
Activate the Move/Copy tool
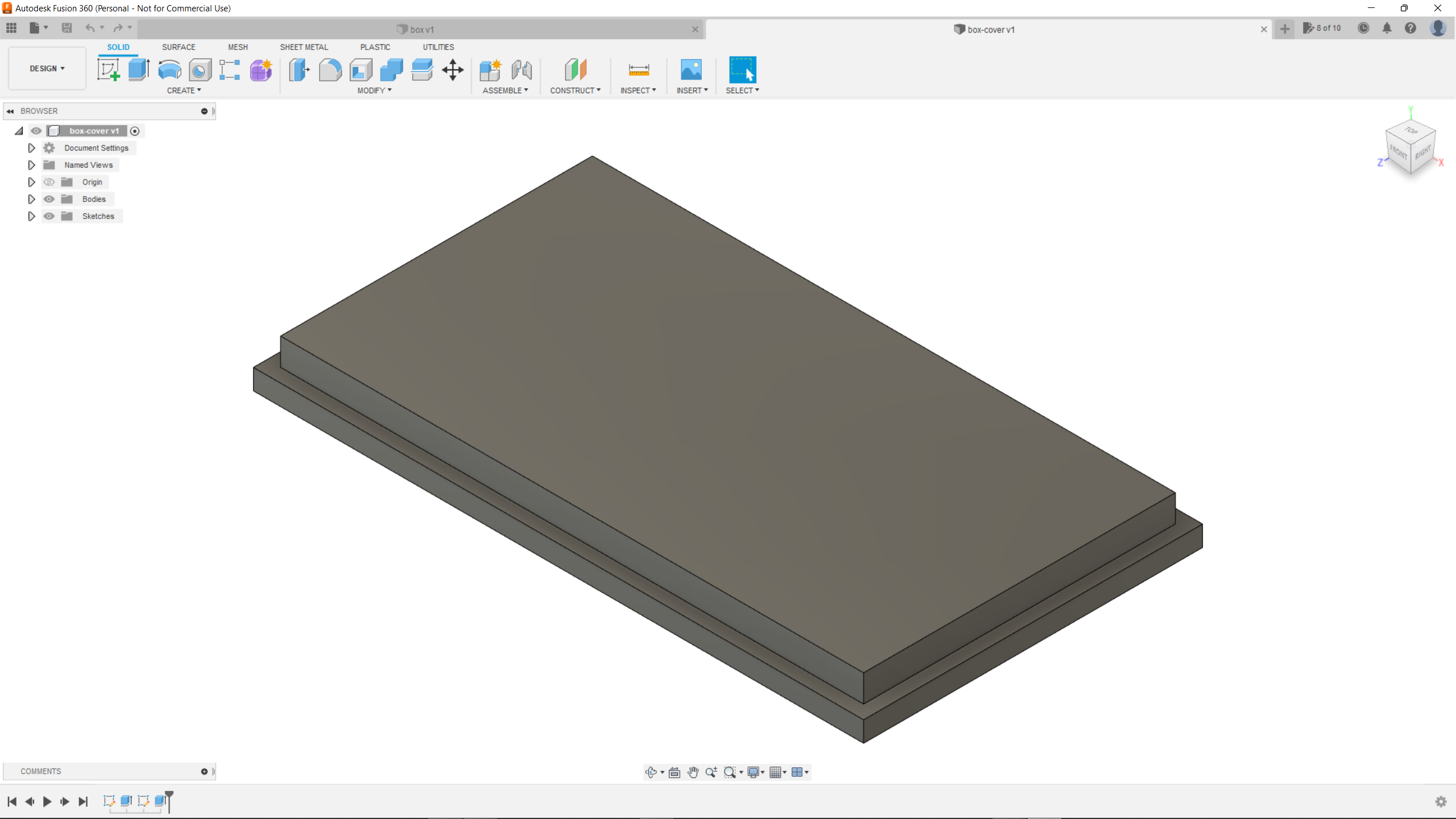pos(453,70)
